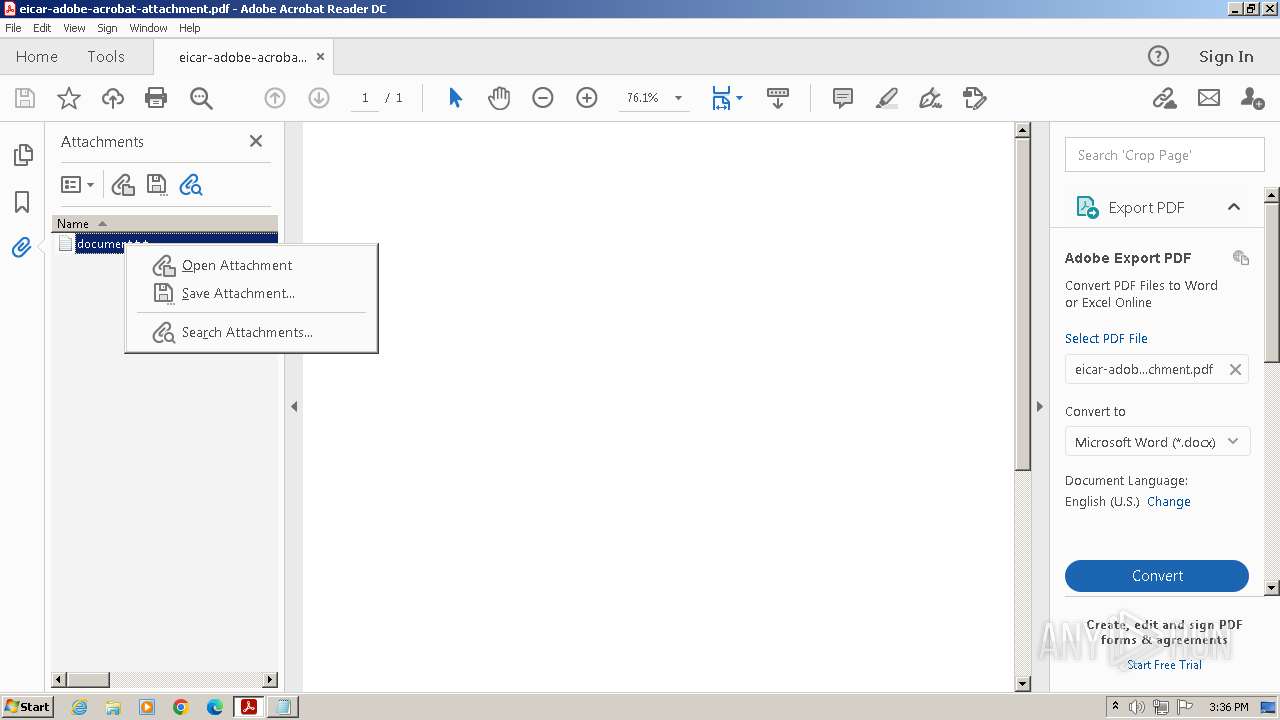Send file by email envelope icon

(x=1209, y=98)
